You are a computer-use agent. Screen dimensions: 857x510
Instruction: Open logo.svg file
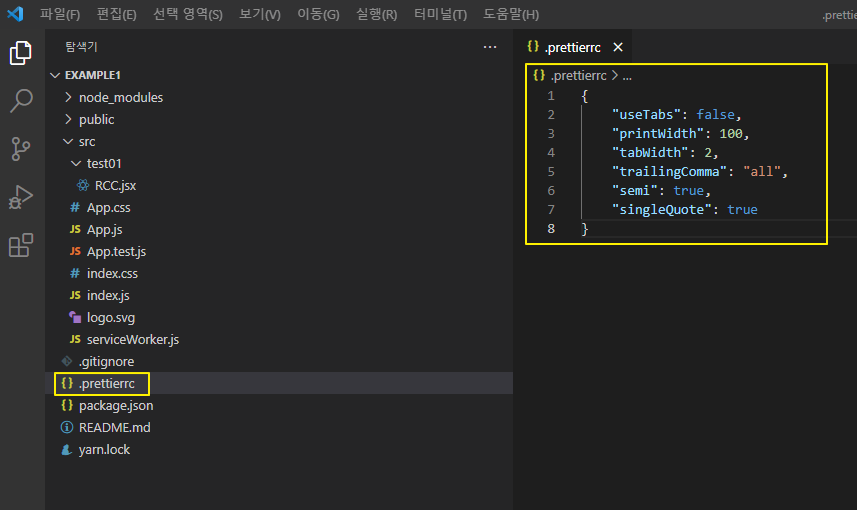pos(279,318)
